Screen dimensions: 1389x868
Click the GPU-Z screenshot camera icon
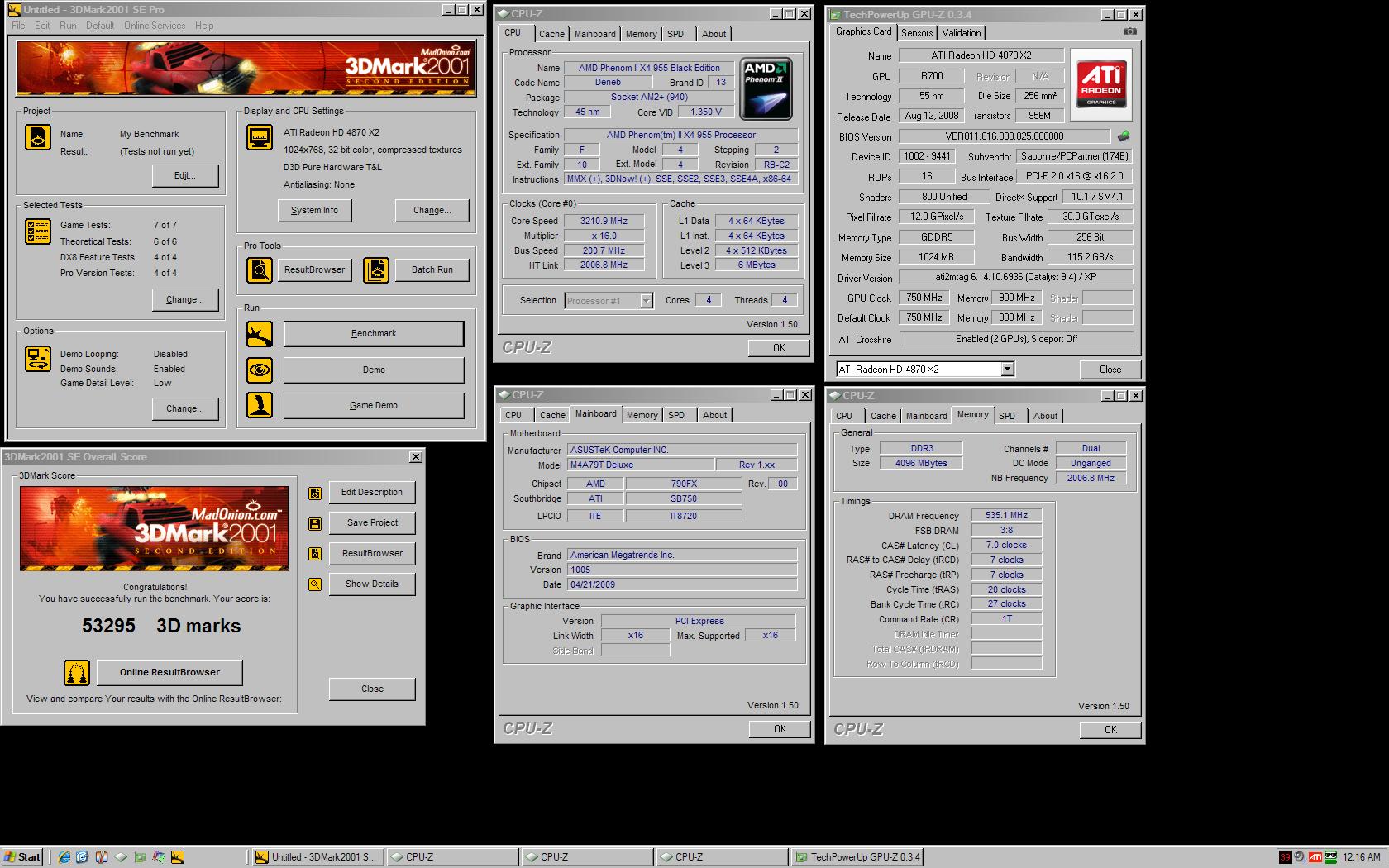coord(1129,31)
